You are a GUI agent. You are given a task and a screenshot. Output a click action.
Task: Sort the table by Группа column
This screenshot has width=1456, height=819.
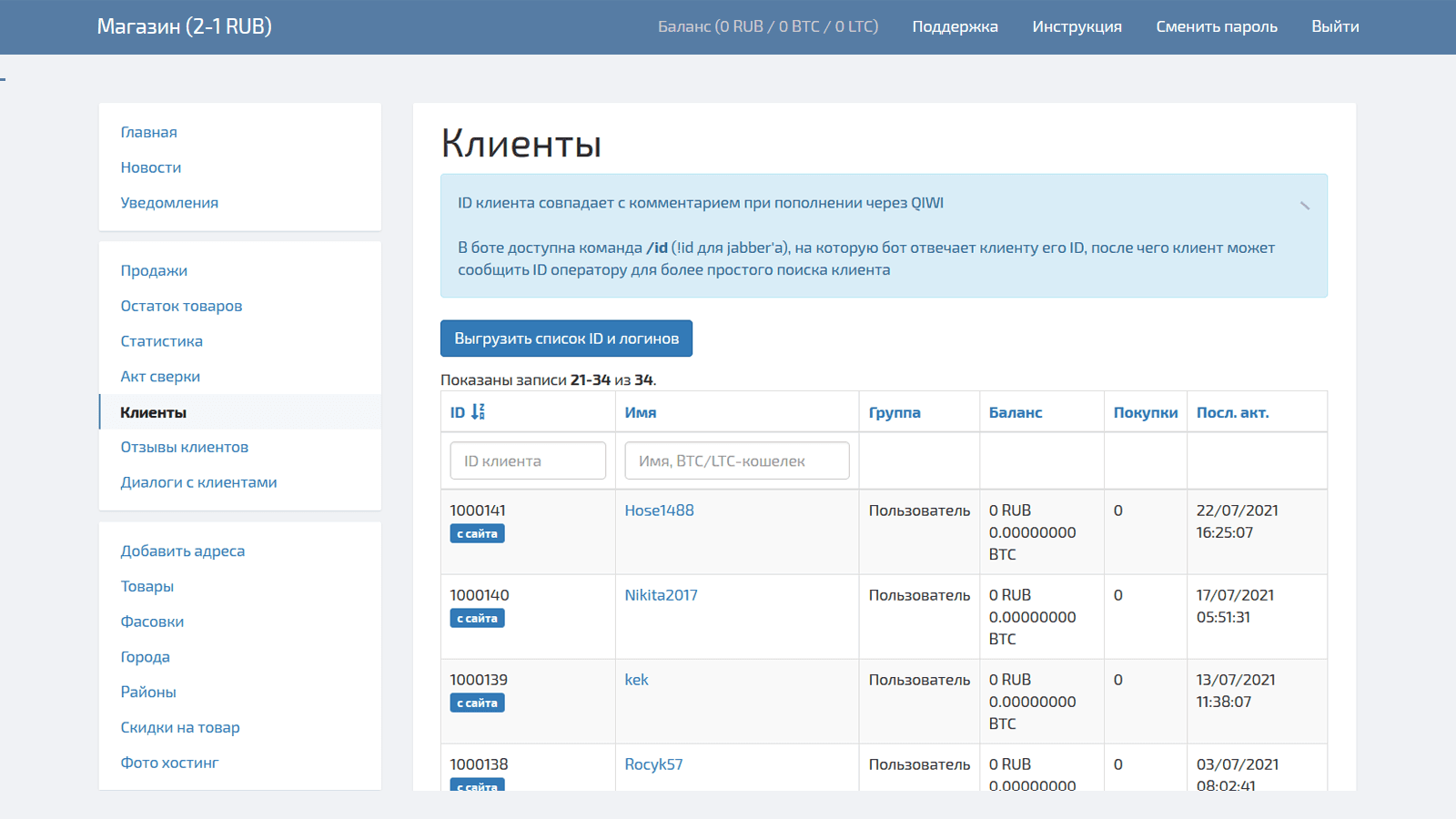point(895,412)
